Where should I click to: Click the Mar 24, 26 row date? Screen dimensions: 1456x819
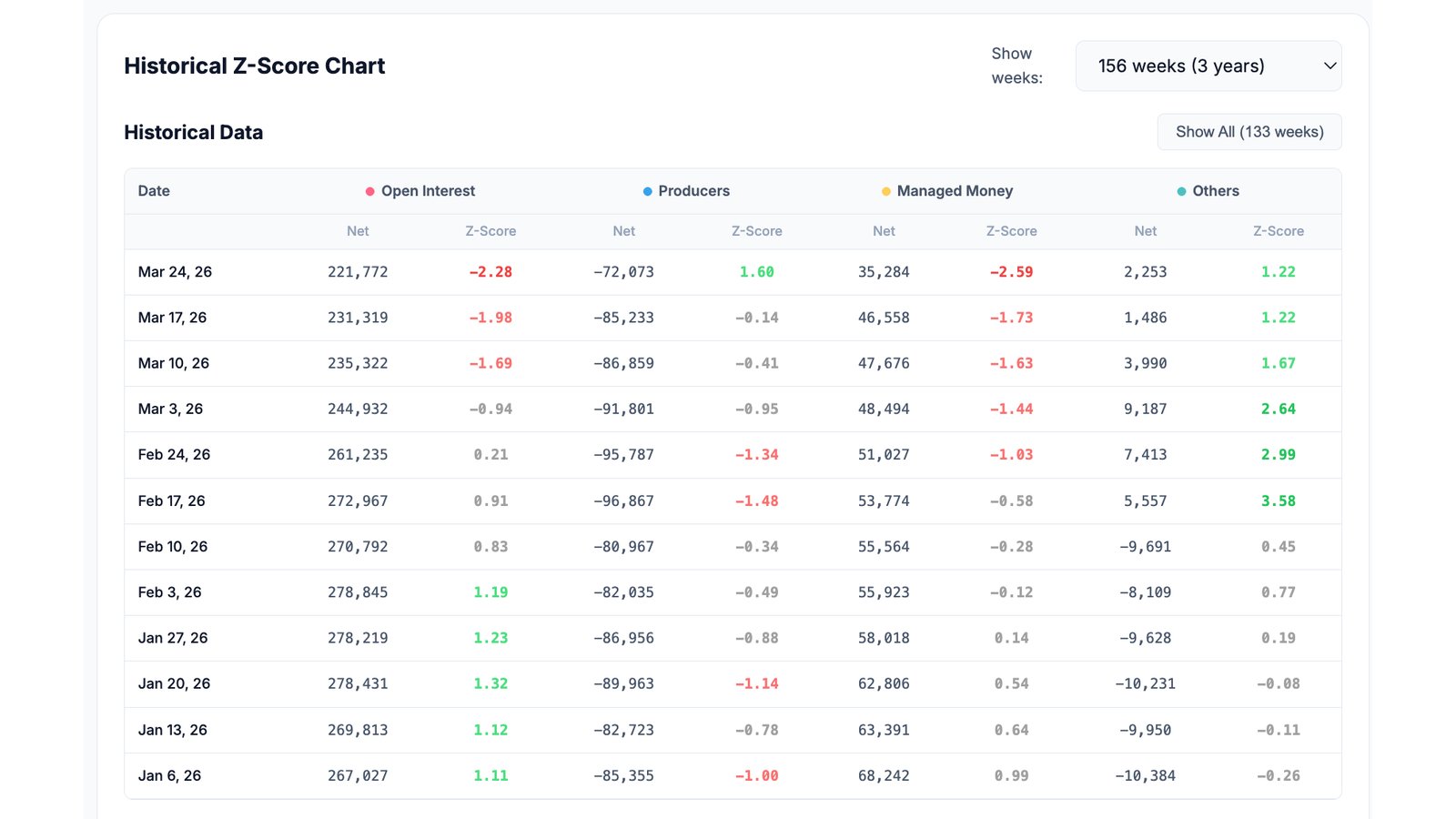tap(175, 272)
